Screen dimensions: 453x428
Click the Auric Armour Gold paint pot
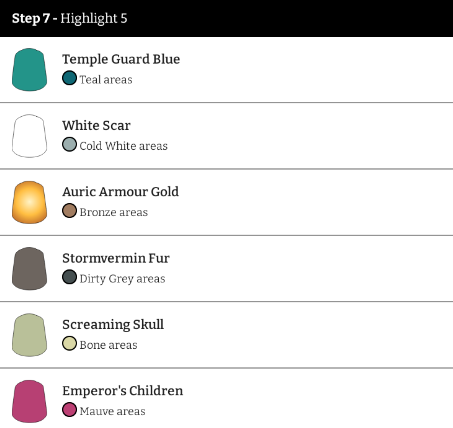[x=29, y=202]
